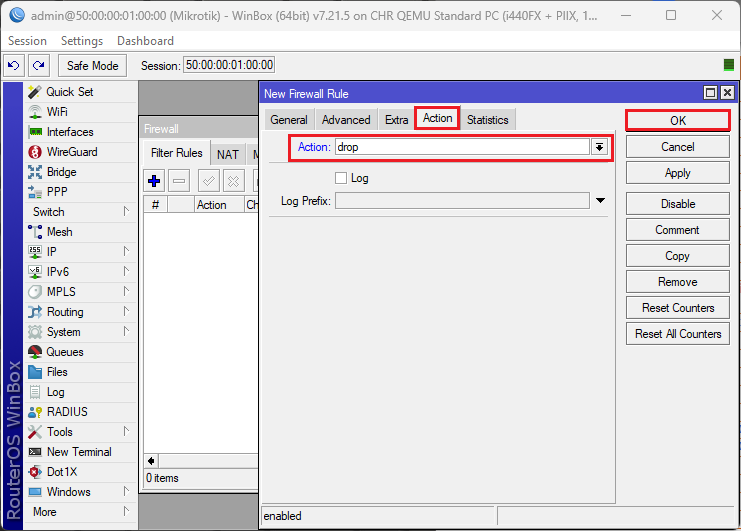Open PPP in the sidebar

81,192
